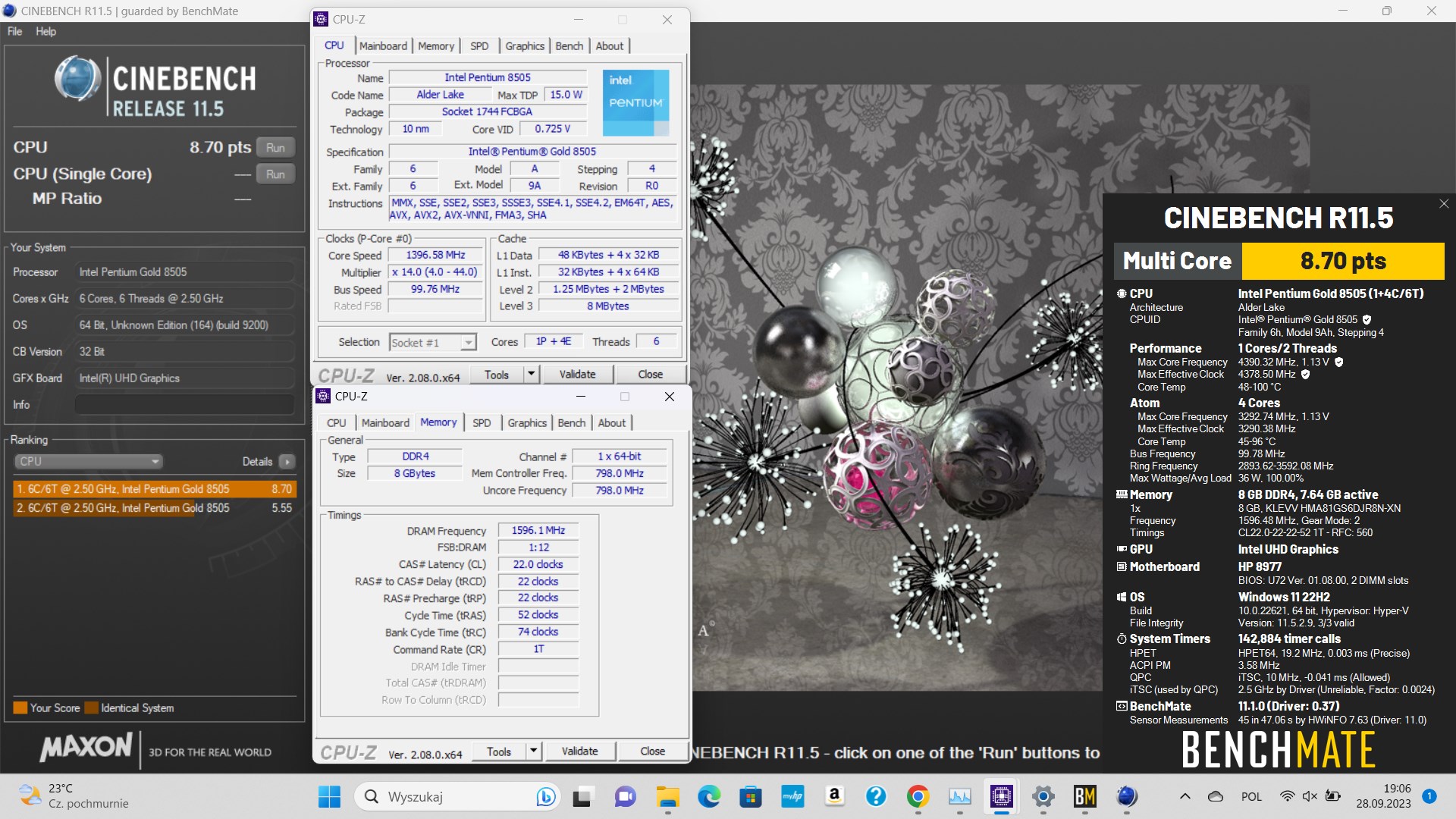Open About tab in top CPU-Z window

[x=610, y=45]
